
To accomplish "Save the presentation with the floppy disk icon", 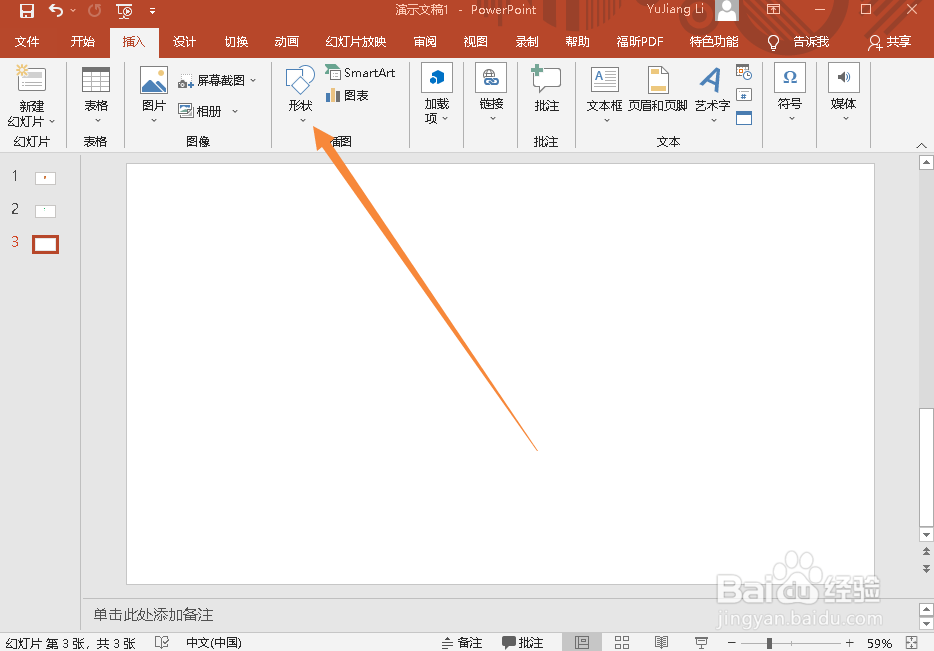I will tap(27, 10).
